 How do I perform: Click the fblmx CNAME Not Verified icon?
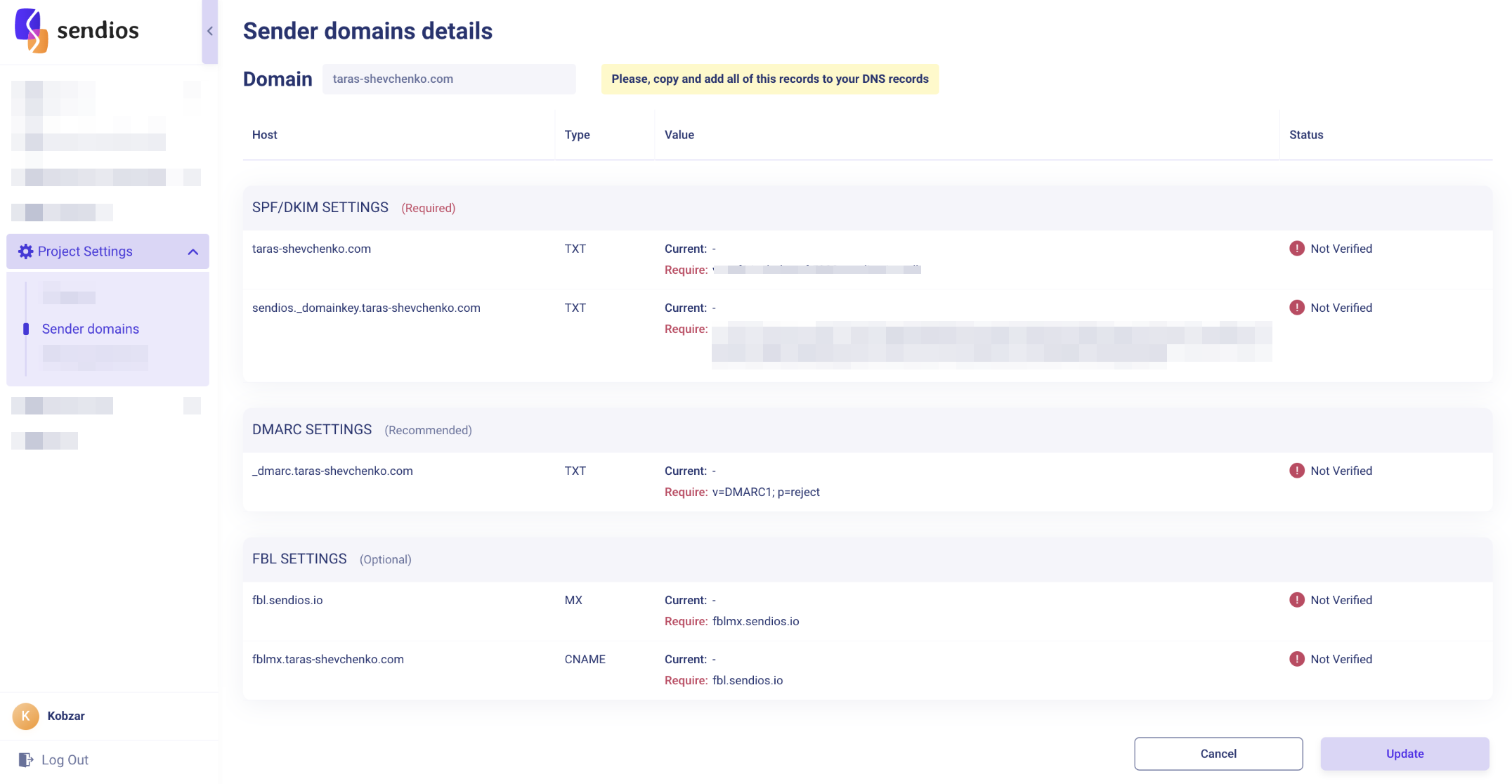1297,659
